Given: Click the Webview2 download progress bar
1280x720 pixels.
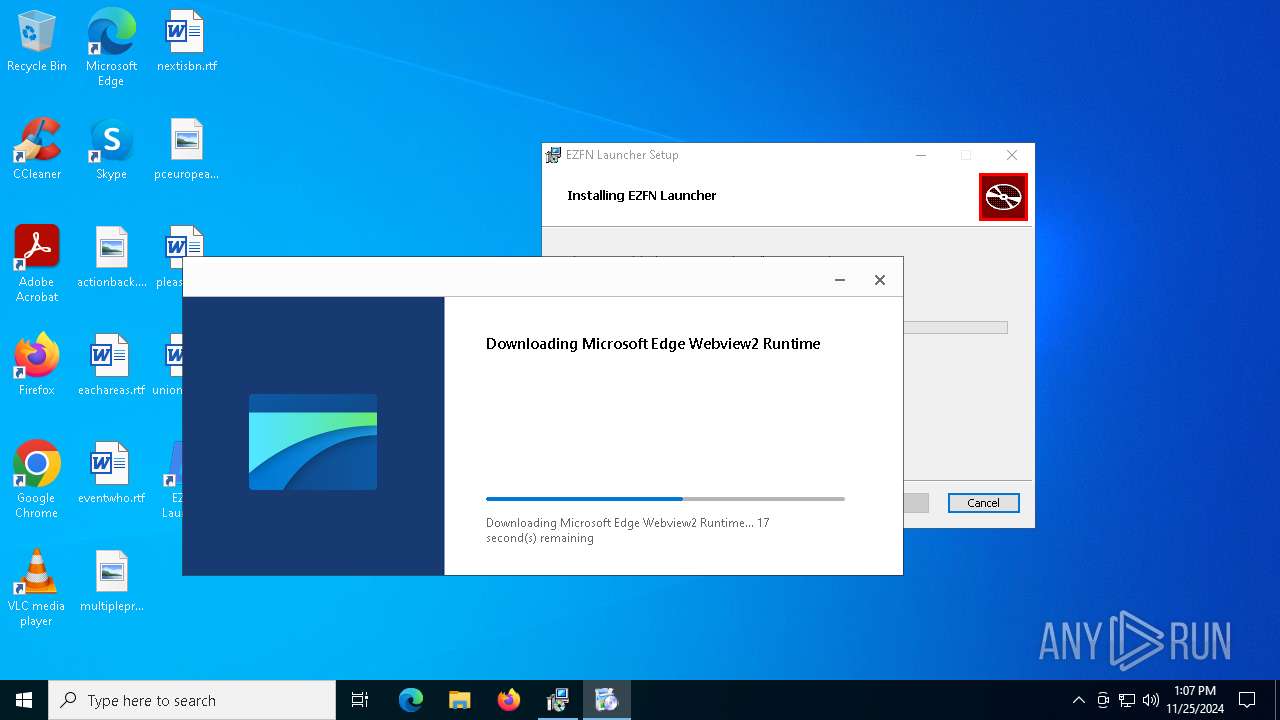Looking at the screenshot, I should point(665,498).
